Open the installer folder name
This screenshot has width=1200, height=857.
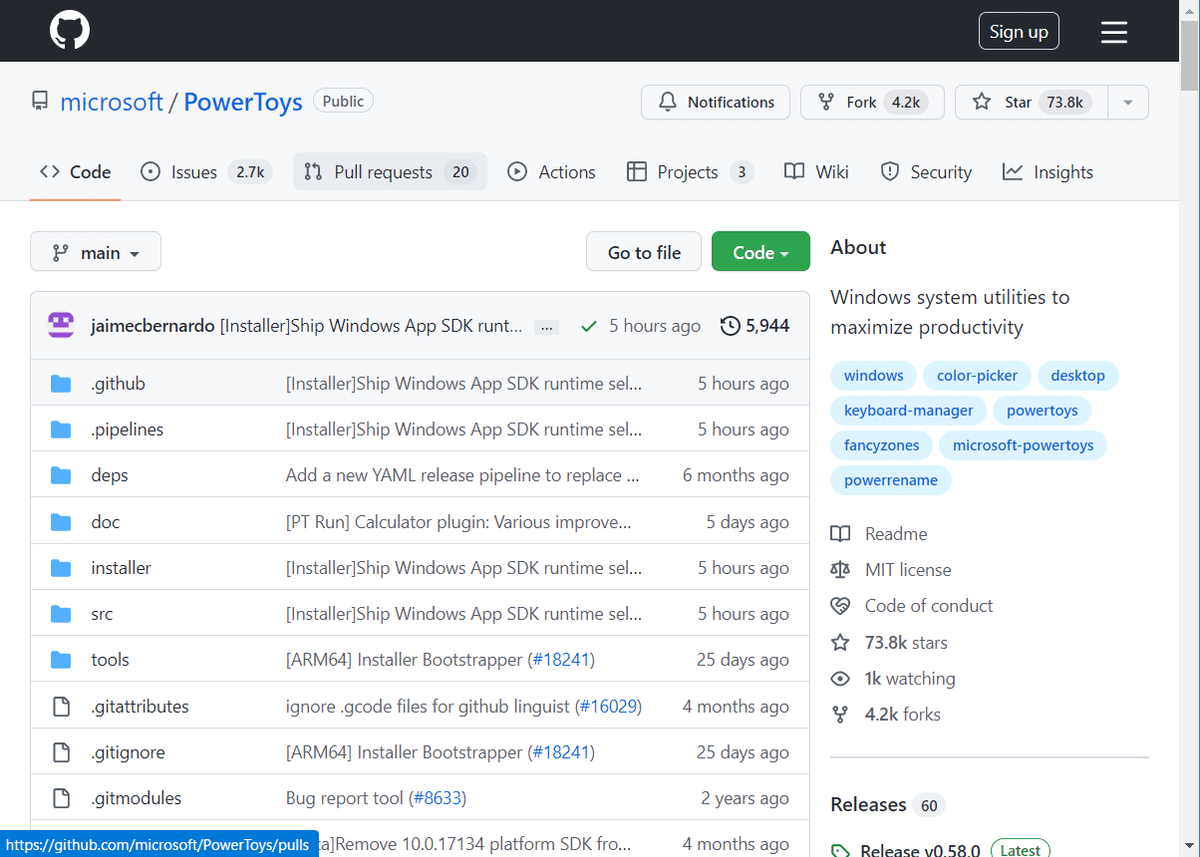[x=121, y=567]
